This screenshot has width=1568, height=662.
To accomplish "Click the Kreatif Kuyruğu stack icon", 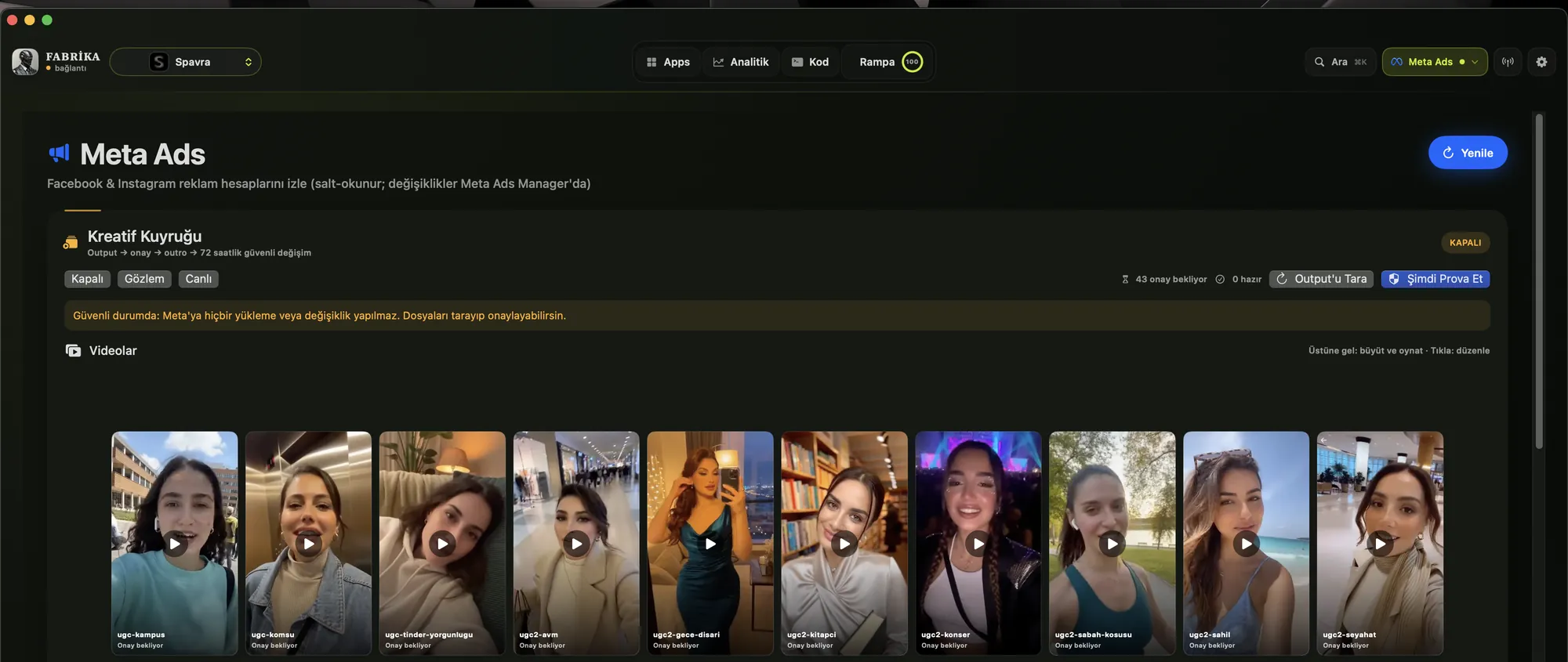I will tap(71, 243).
